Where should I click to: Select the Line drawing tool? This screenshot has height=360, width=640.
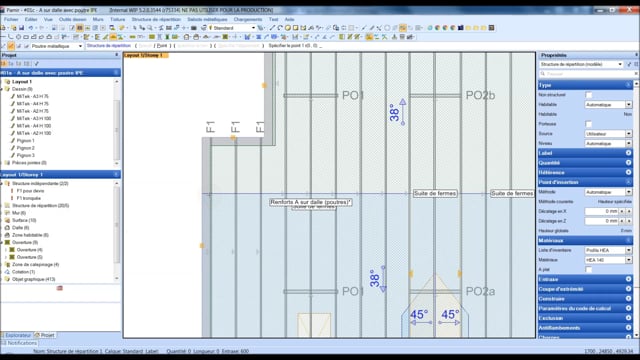pyautogui.click(x=272, y=28)
